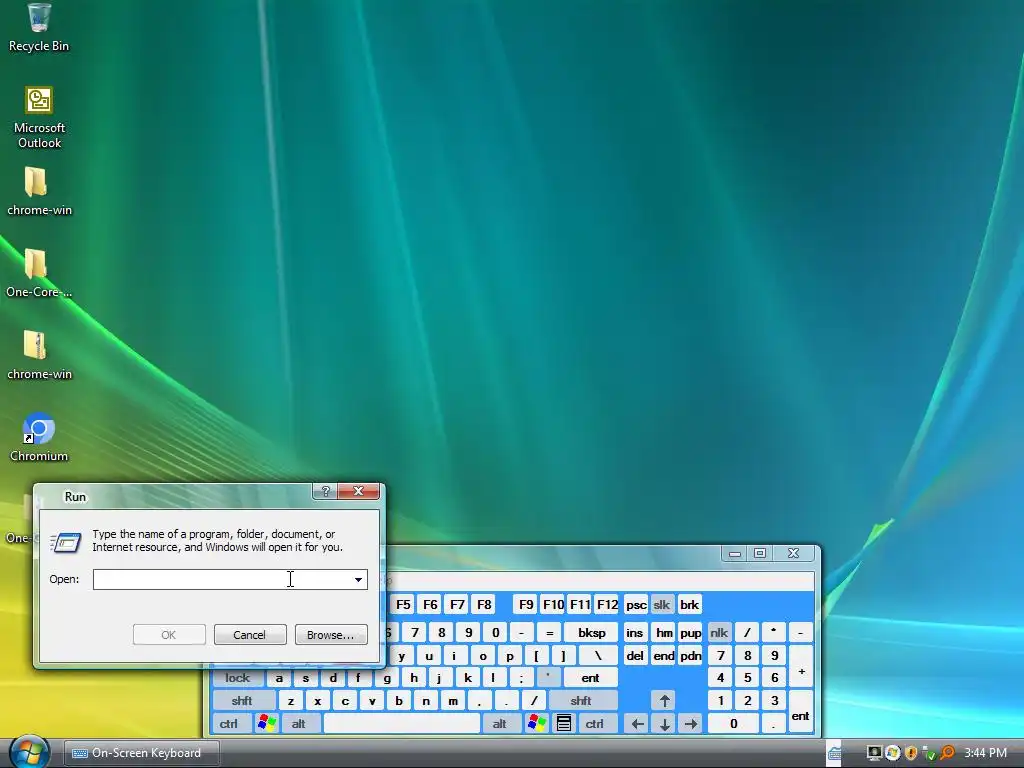The image size is (1024, 768).
Task: Click the left arrow key on On-Screen Keyboard
Action: point(638,724)
